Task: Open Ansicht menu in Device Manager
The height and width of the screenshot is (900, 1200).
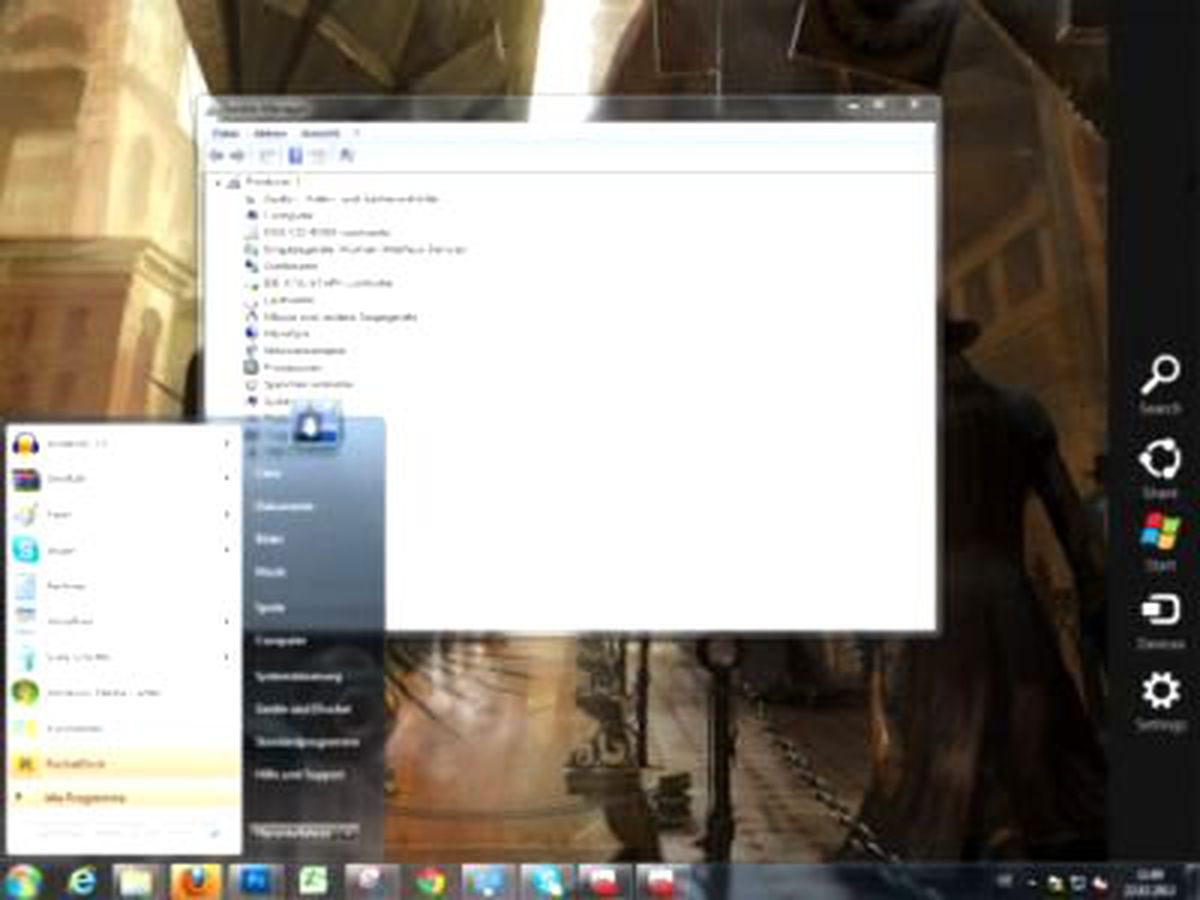Action: [321, 133]
